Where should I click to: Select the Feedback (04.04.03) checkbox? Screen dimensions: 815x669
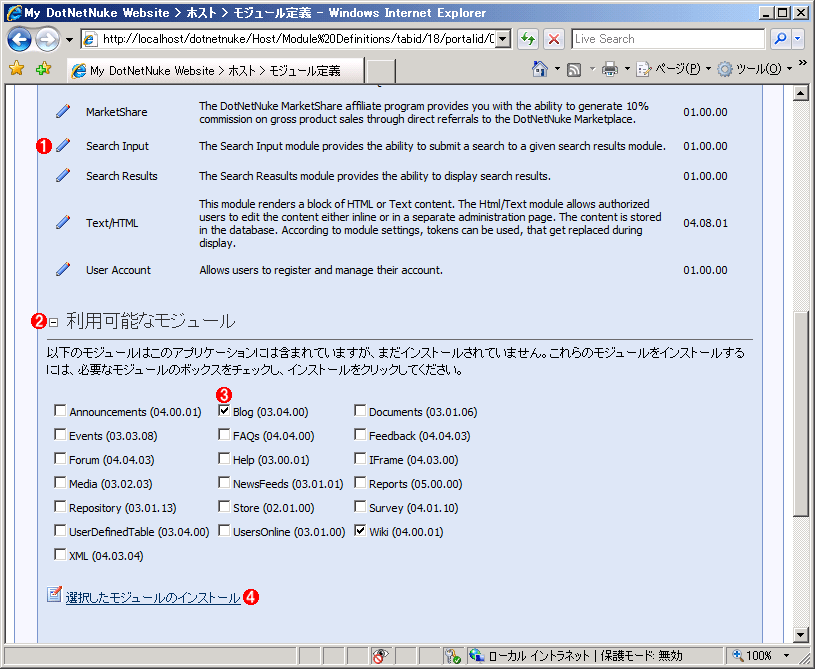360,435
